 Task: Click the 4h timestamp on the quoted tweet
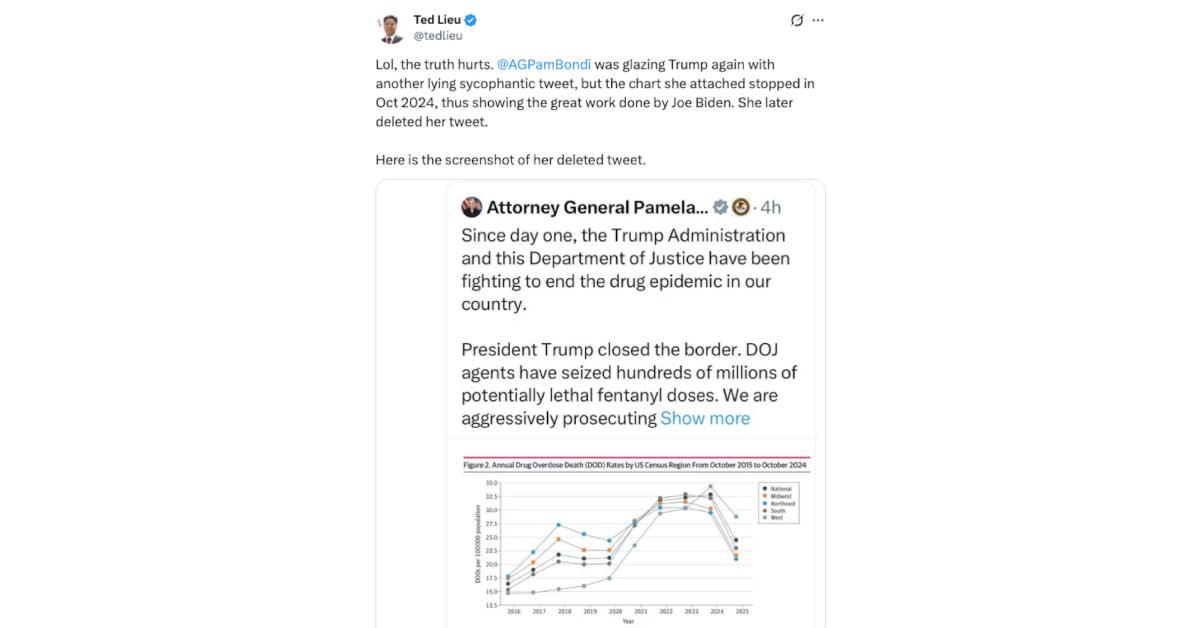point(770,207)
